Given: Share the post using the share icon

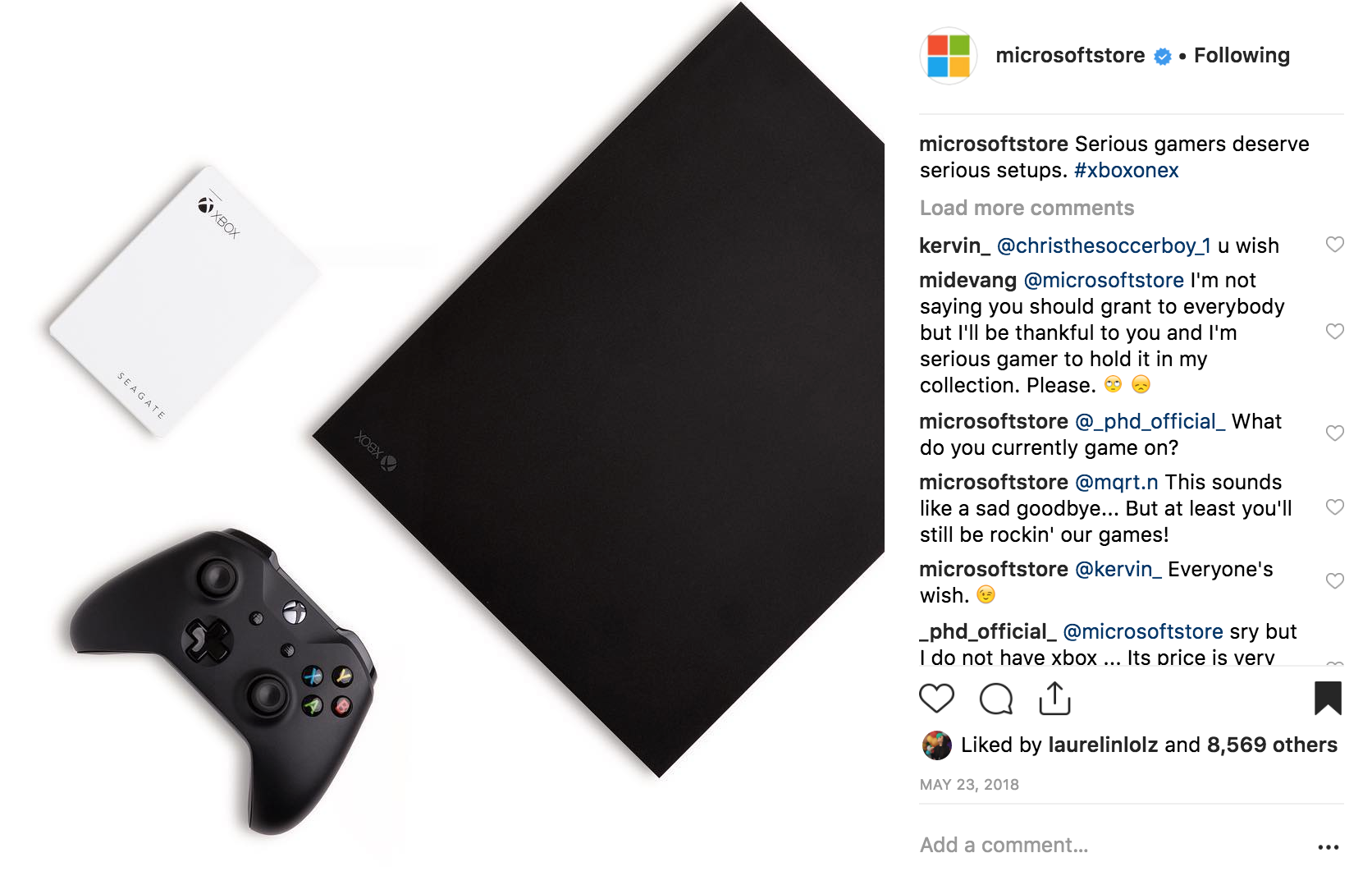Looking at the screenshot, I should click(x=1054, y=699).
